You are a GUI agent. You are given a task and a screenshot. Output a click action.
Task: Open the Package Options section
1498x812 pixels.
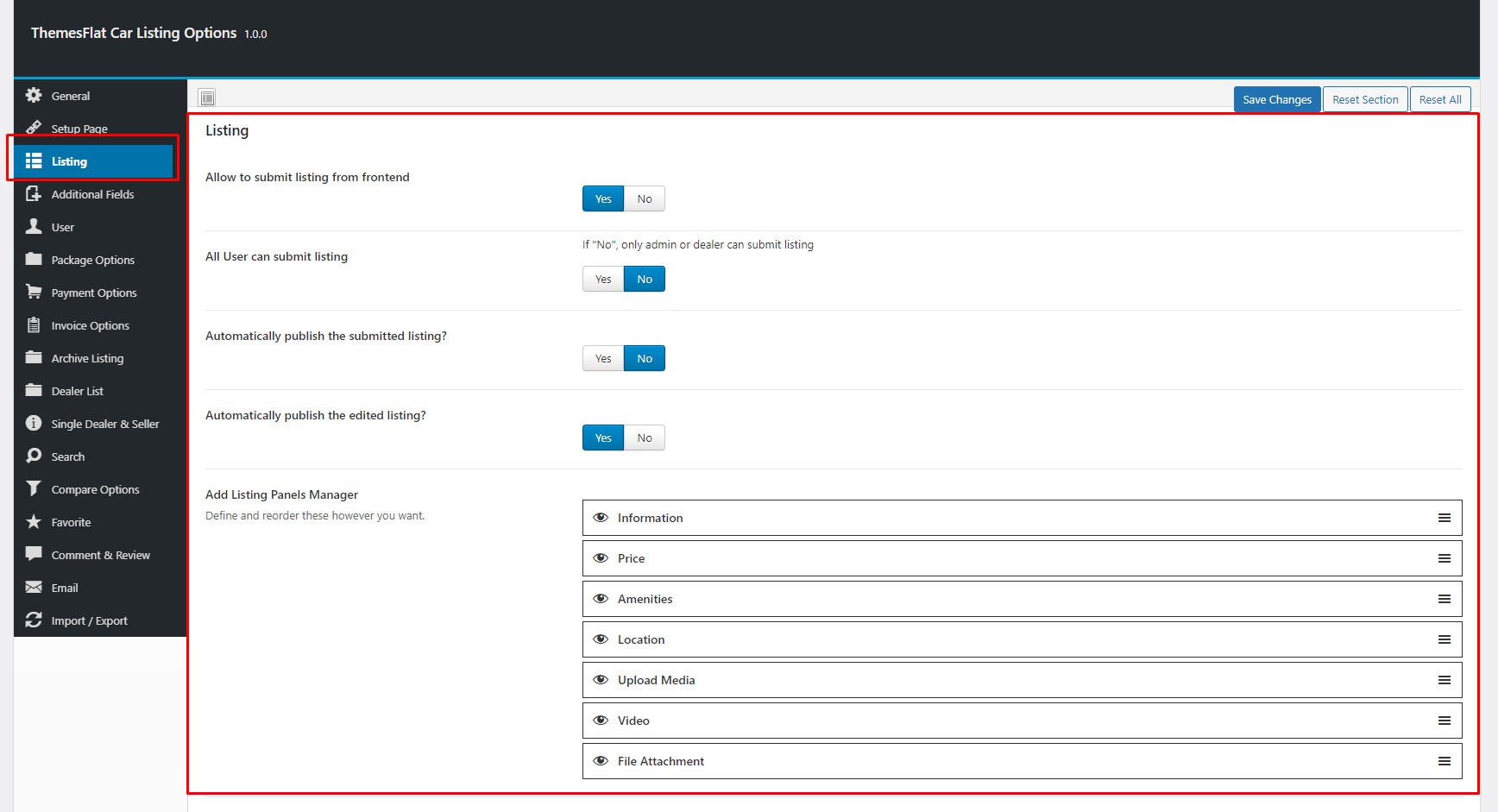(x=100, y=260)
